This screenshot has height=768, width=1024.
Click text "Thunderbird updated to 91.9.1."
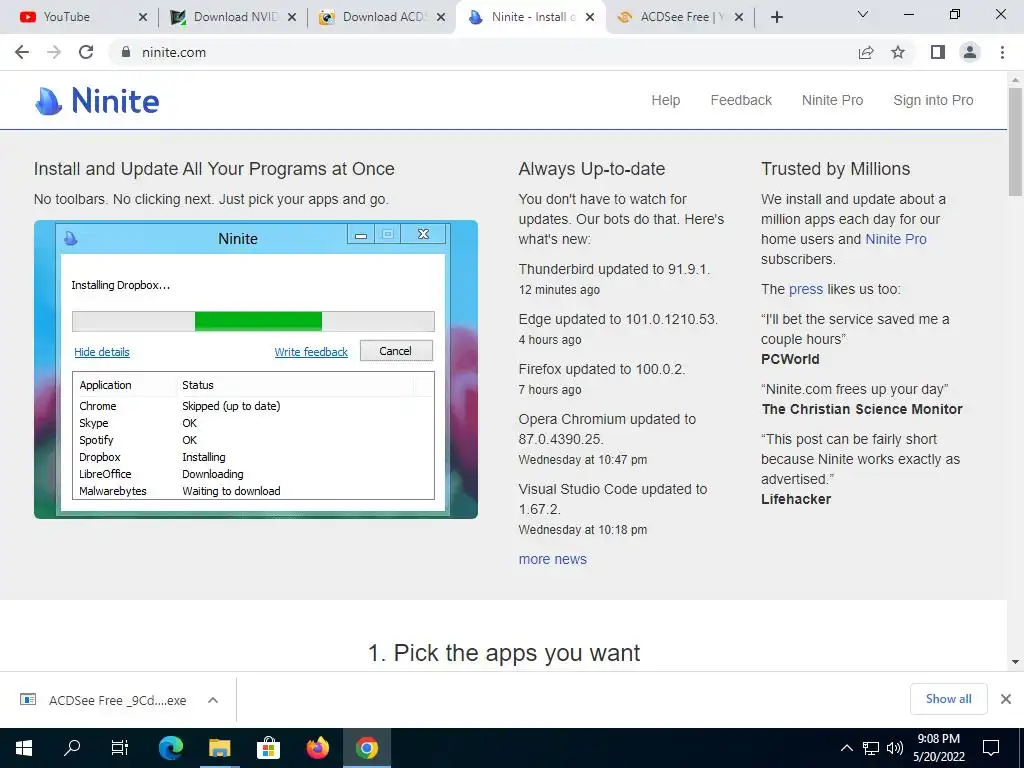point(615,269)
